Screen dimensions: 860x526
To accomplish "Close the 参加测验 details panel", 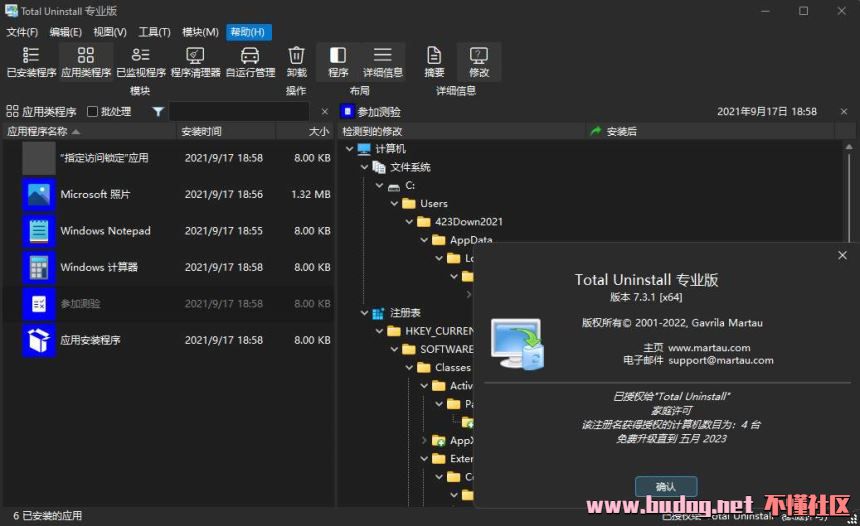I will (x=844, y=112).
